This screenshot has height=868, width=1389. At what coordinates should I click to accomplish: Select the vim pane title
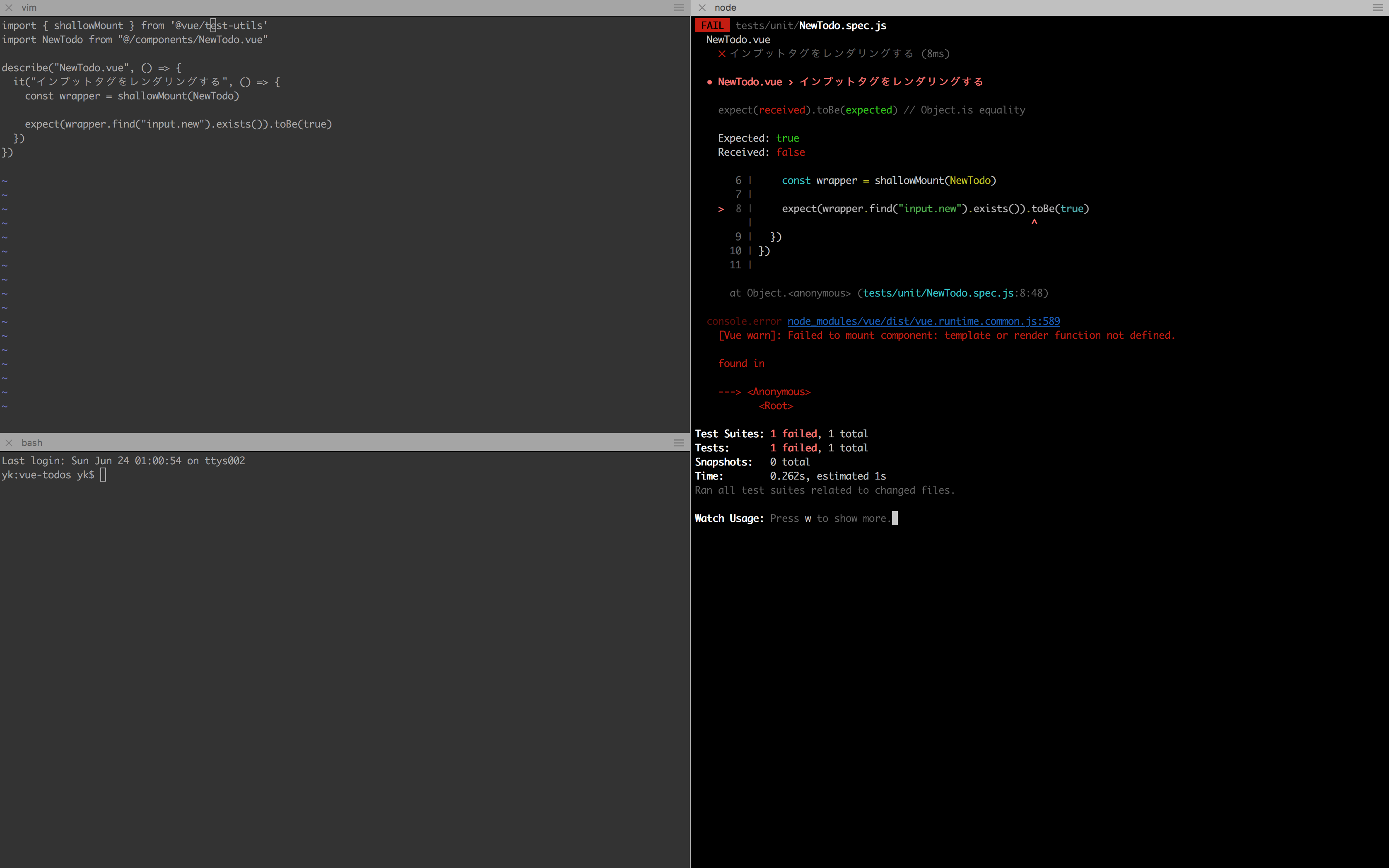[x=29, y=7]
